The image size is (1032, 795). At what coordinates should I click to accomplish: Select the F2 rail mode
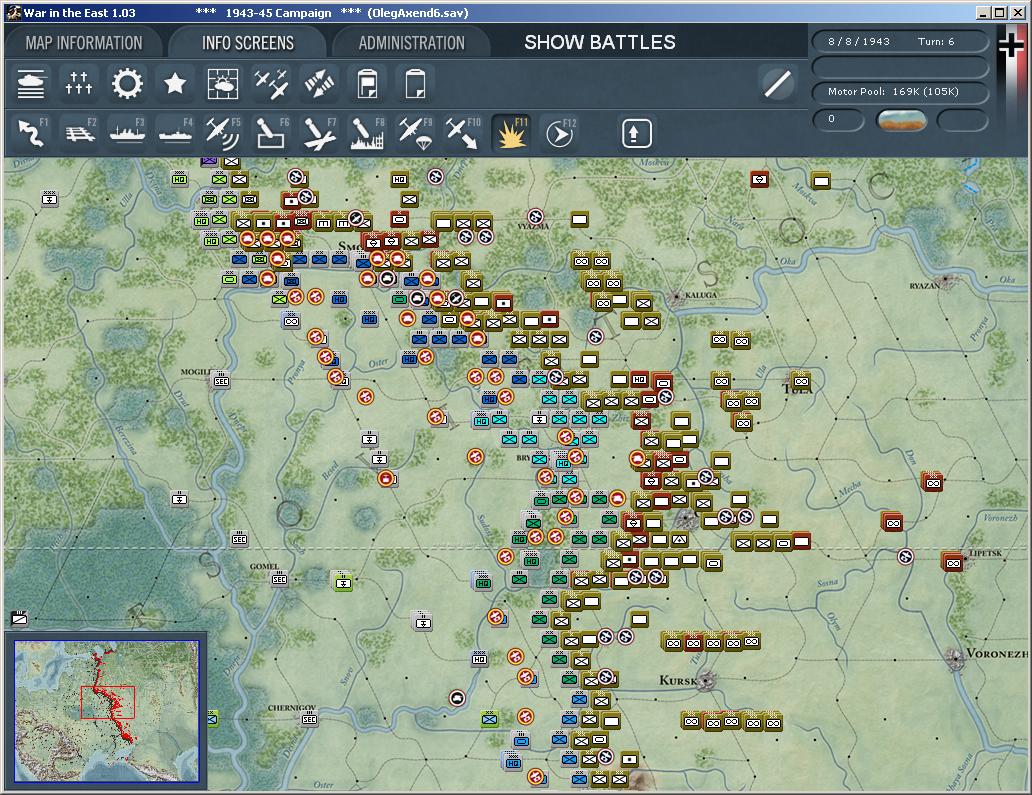coord(80,133)
